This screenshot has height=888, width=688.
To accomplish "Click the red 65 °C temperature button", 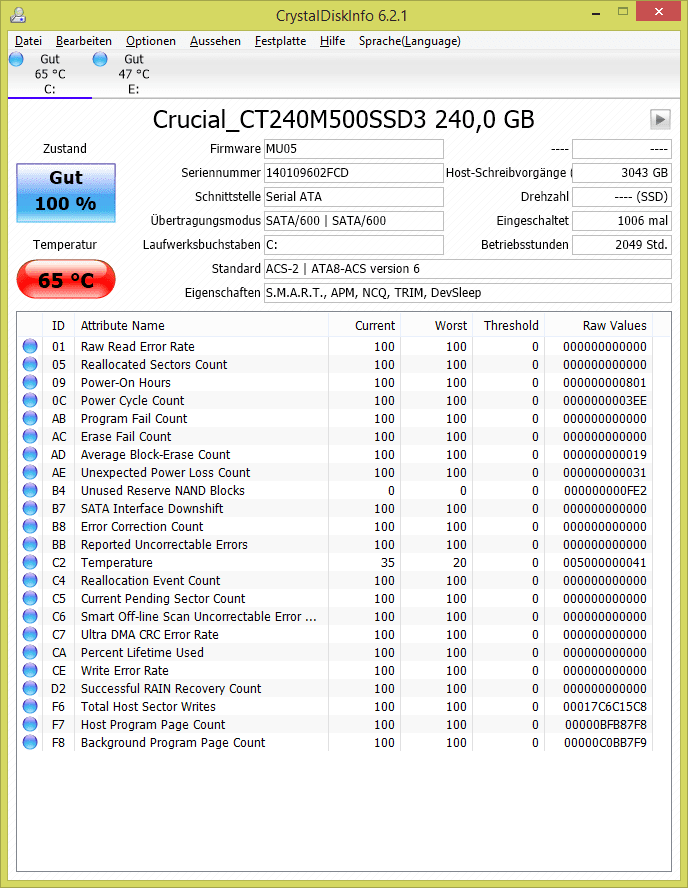I will [66, 279].
